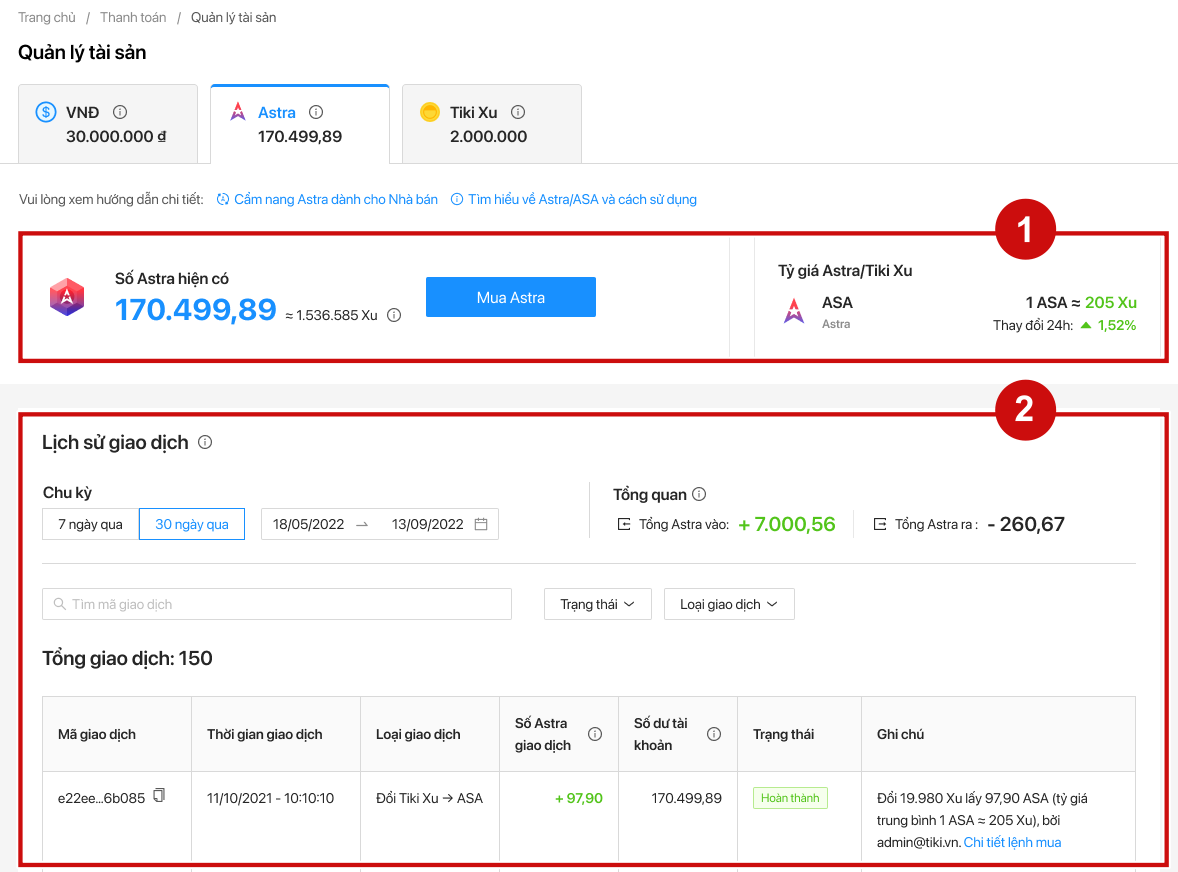
Task: Copy transaction ID e22ee...6b085
Action: (x=159, y=795)
